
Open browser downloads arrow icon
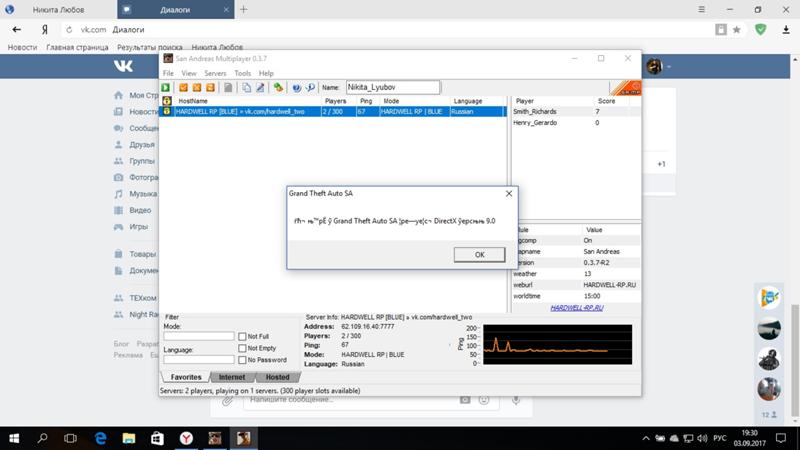tap(786, 30)
